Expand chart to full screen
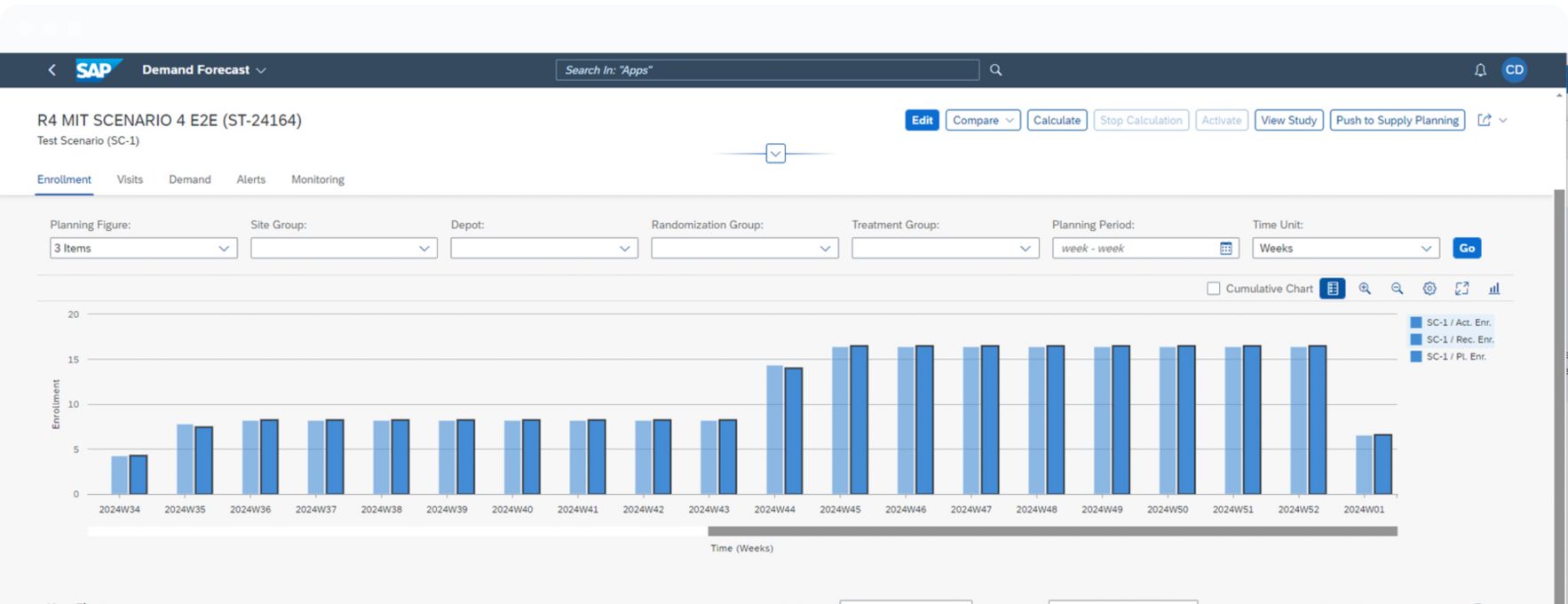This screenshot has width=1568, height=604. point(1461,289)
